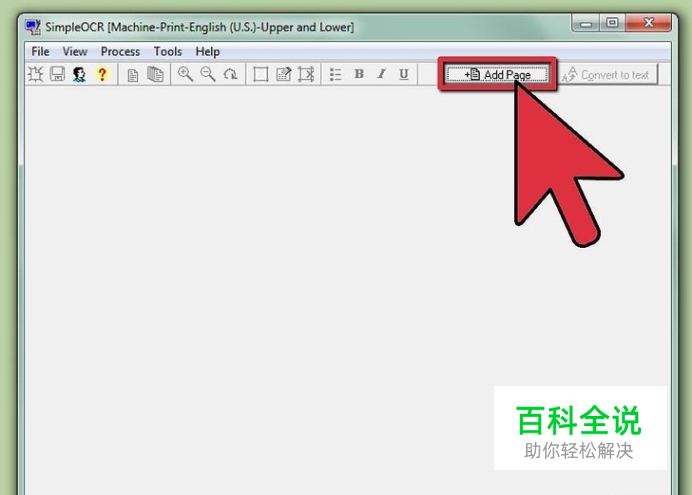692x495 pixels.
Task: Open the File menu
Action: point(40,52)
